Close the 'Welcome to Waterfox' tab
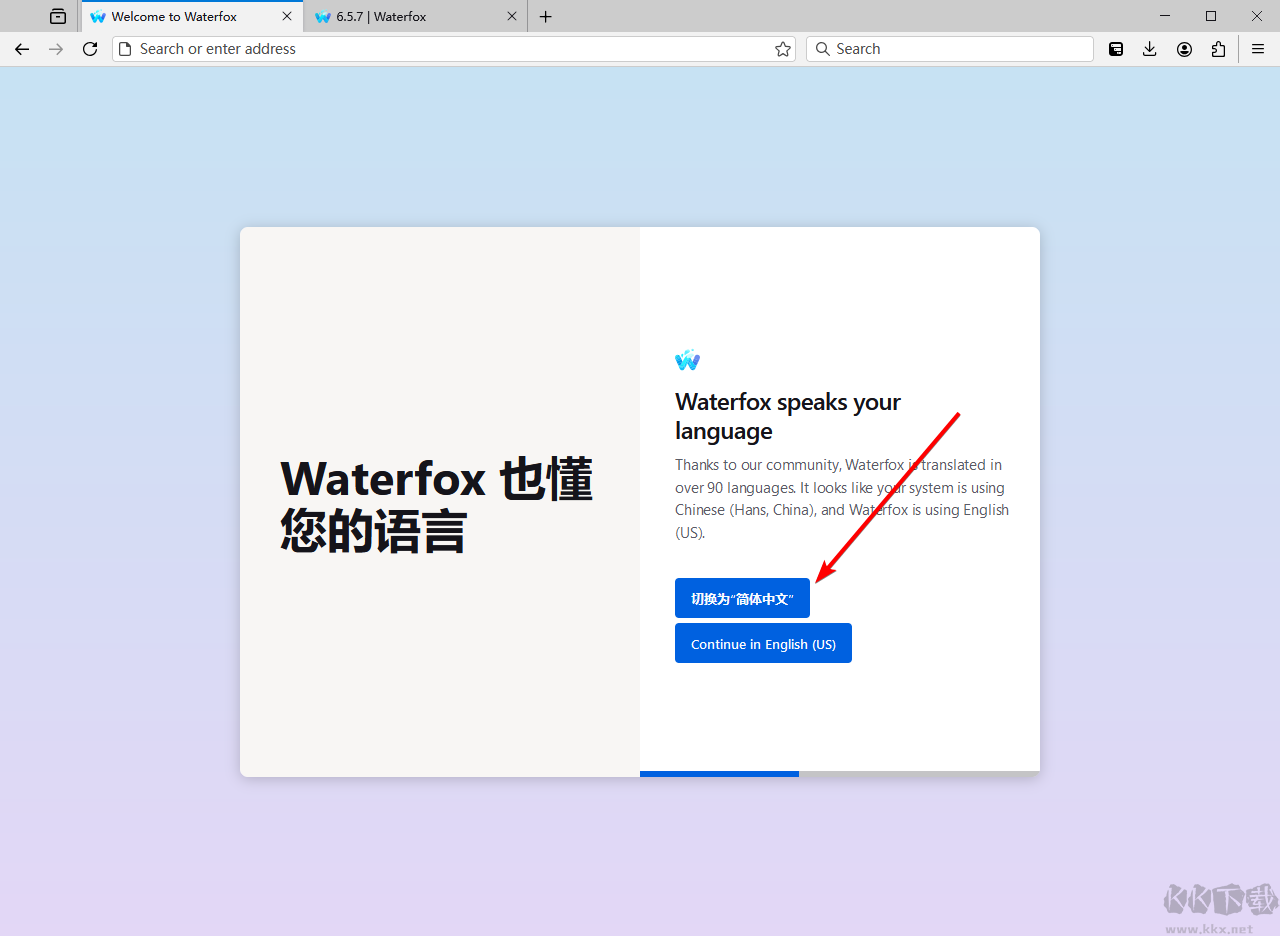The width and height of the screenshot is (1280, 936). (x=287, y=16)
